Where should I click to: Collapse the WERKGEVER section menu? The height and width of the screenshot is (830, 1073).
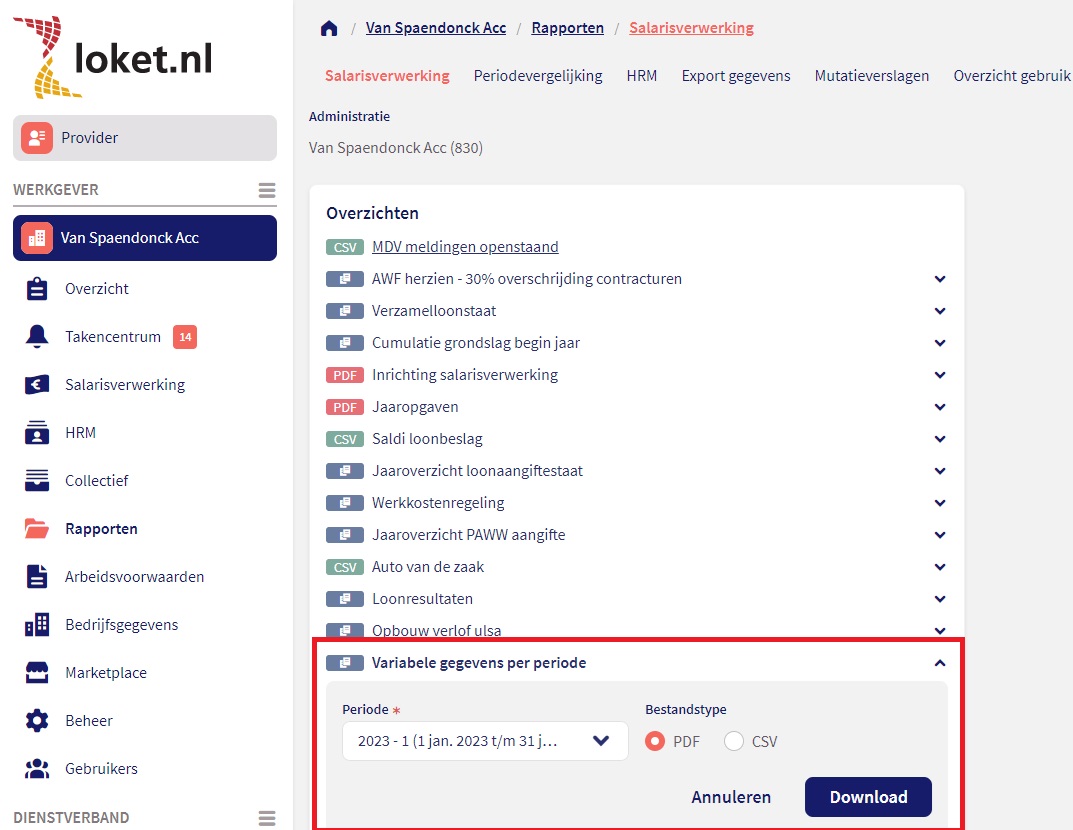[266, 189]
